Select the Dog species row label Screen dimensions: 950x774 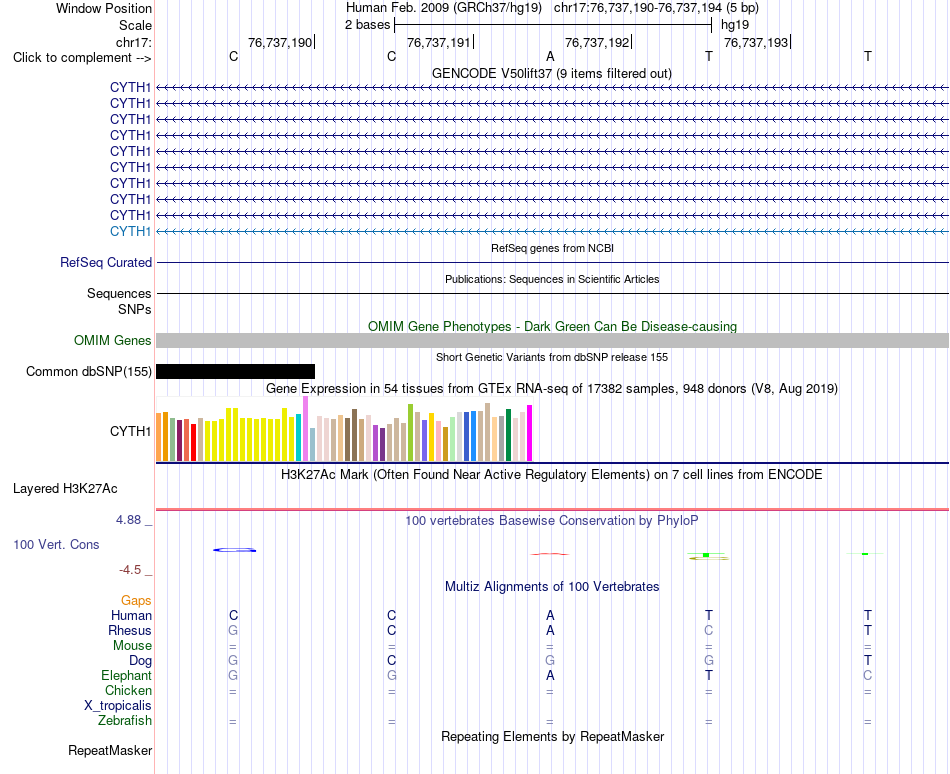[140, 661]
